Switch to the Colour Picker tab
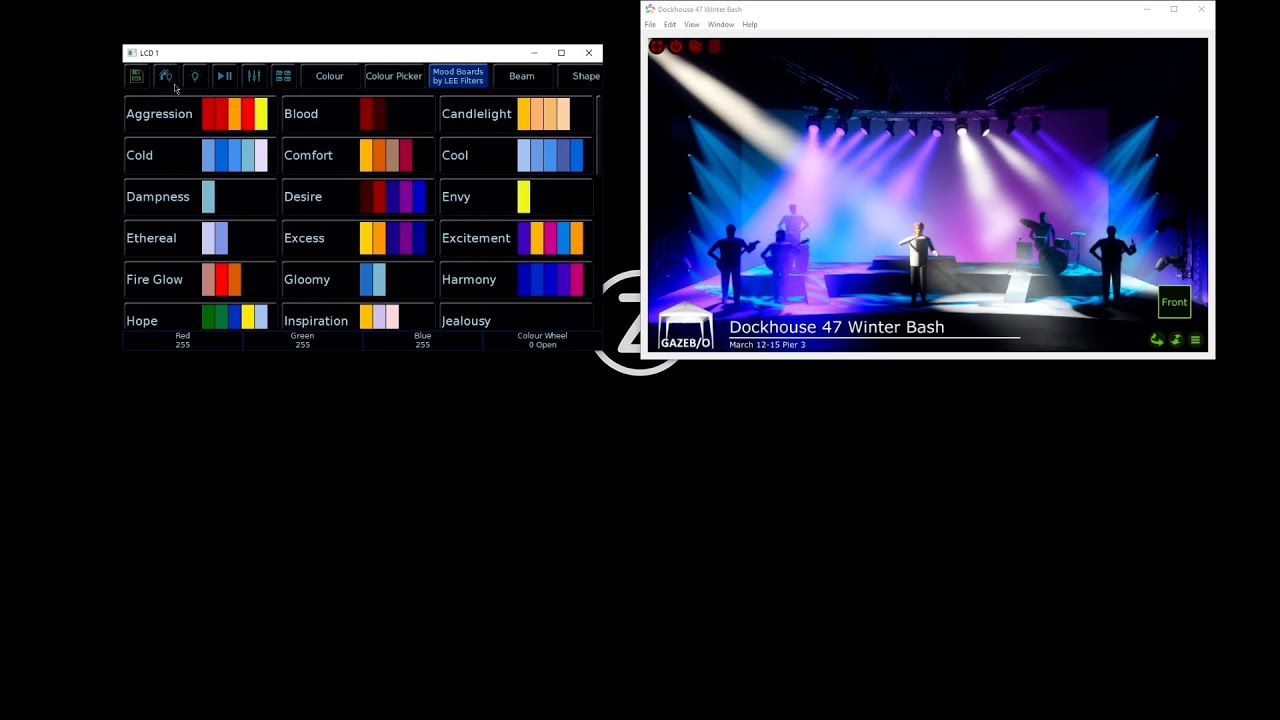 (x=394, y=76)
